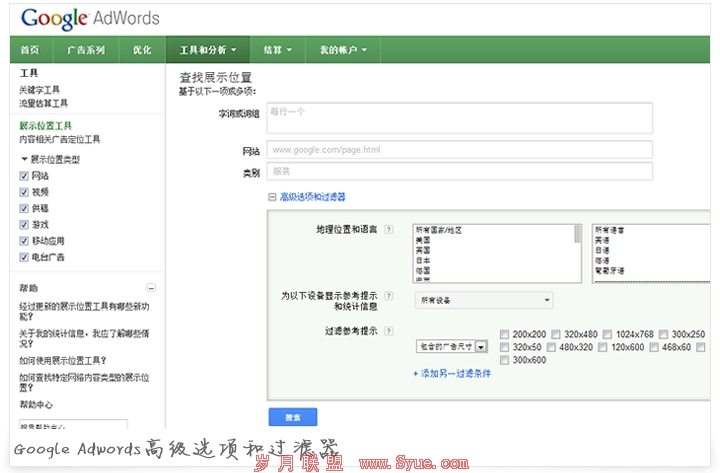Click help icon beside 地理位置和语言
Viewport: 720px width, 473px height.
[x=388, y=230]
